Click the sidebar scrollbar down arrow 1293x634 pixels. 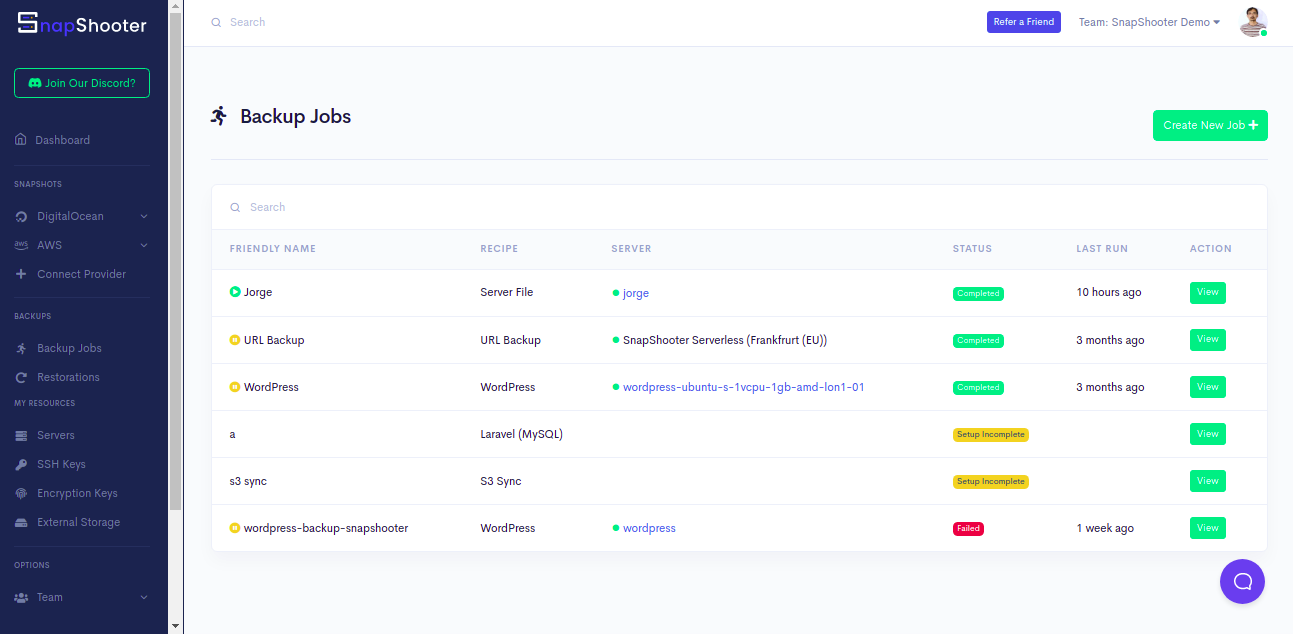pos(175,626)
